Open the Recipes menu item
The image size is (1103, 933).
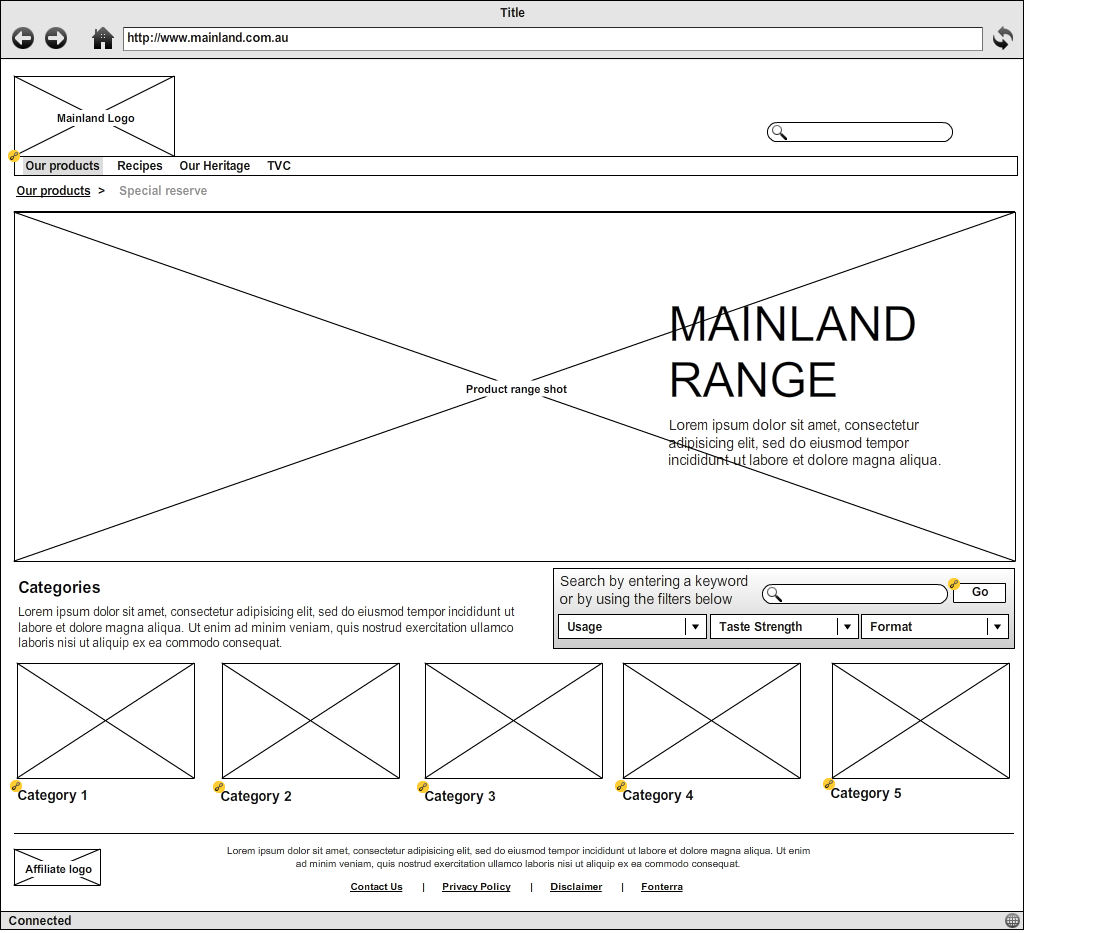pos(139,166)
